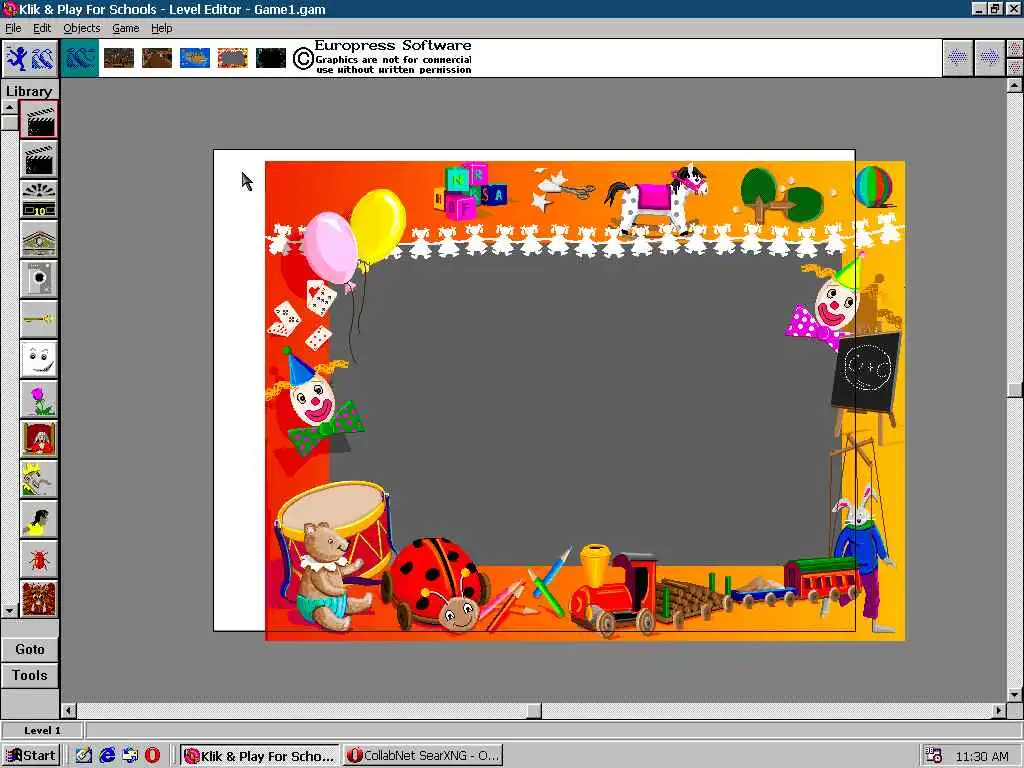Click the 'Level 1' status bar label
1024x768 pixels.
point(42,730)
